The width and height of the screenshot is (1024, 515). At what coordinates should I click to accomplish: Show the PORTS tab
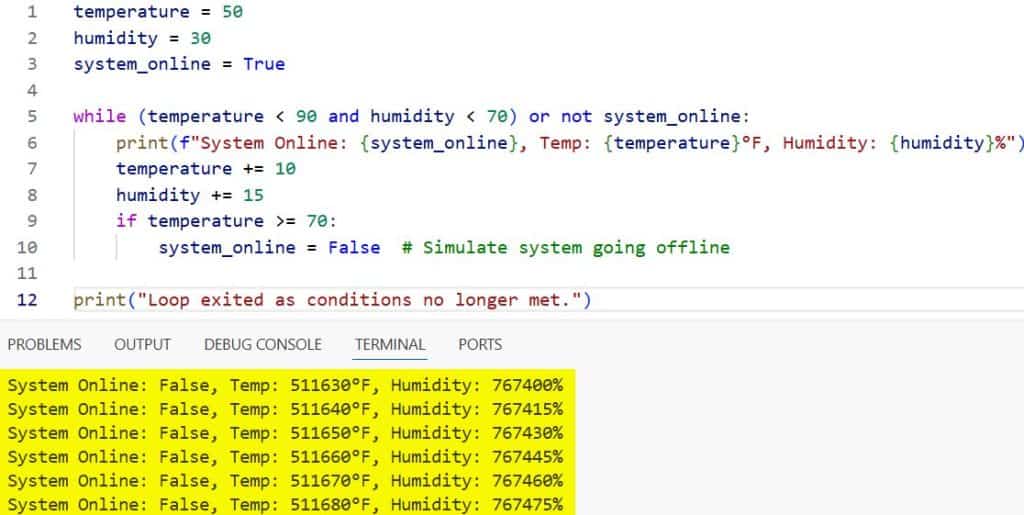tap(480, 344)
